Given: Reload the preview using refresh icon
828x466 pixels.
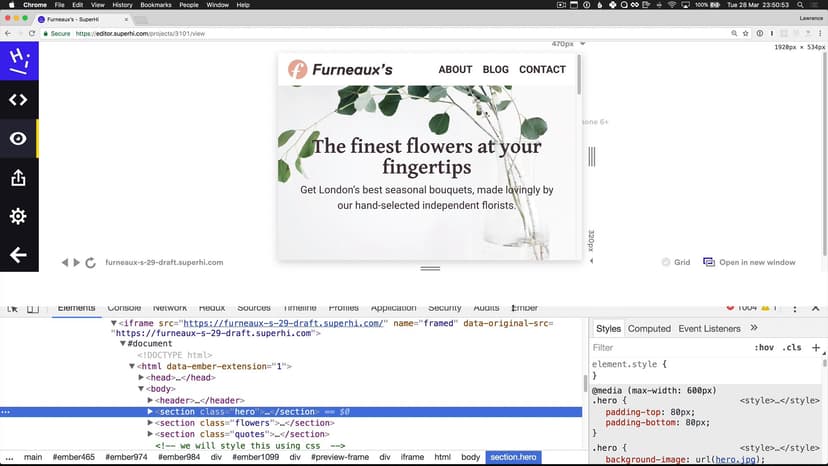Looking at the screenshot, I should pos(90,263).
